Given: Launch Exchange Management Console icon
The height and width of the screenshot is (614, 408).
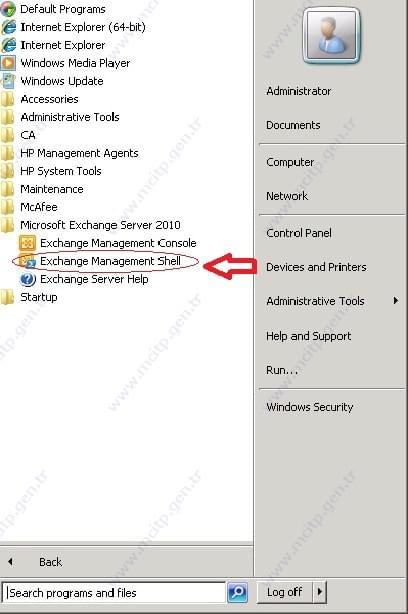Looking at the screenshot, I should pyautogui.click(x=27, y=243).
